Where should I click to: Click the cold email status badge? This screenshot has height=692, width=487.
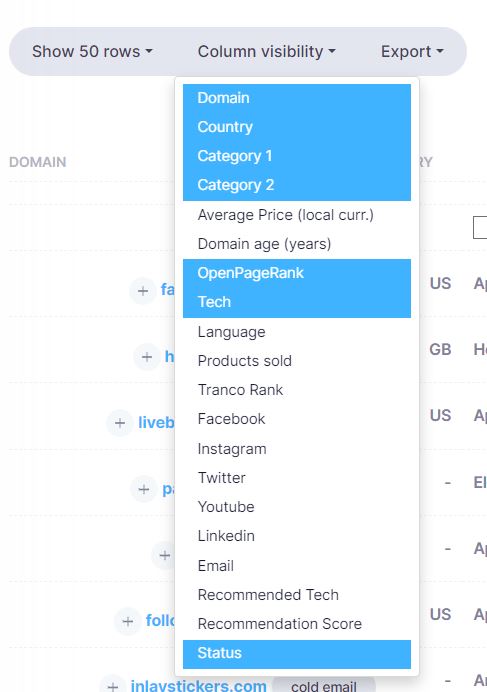point(324,686)
